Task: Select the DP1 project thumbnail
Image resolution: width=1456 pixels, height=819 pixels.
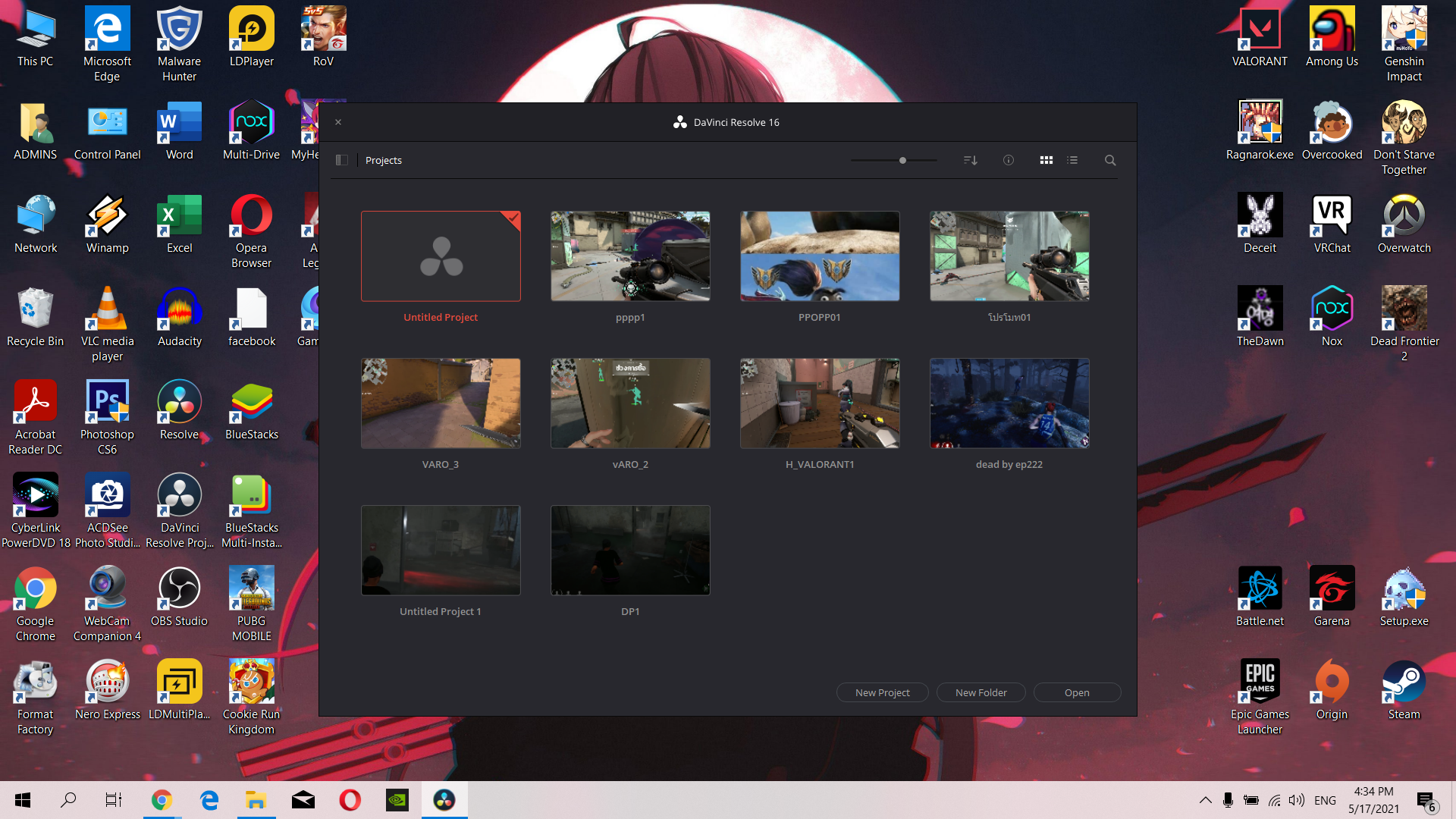Action: tap(630, 551)
